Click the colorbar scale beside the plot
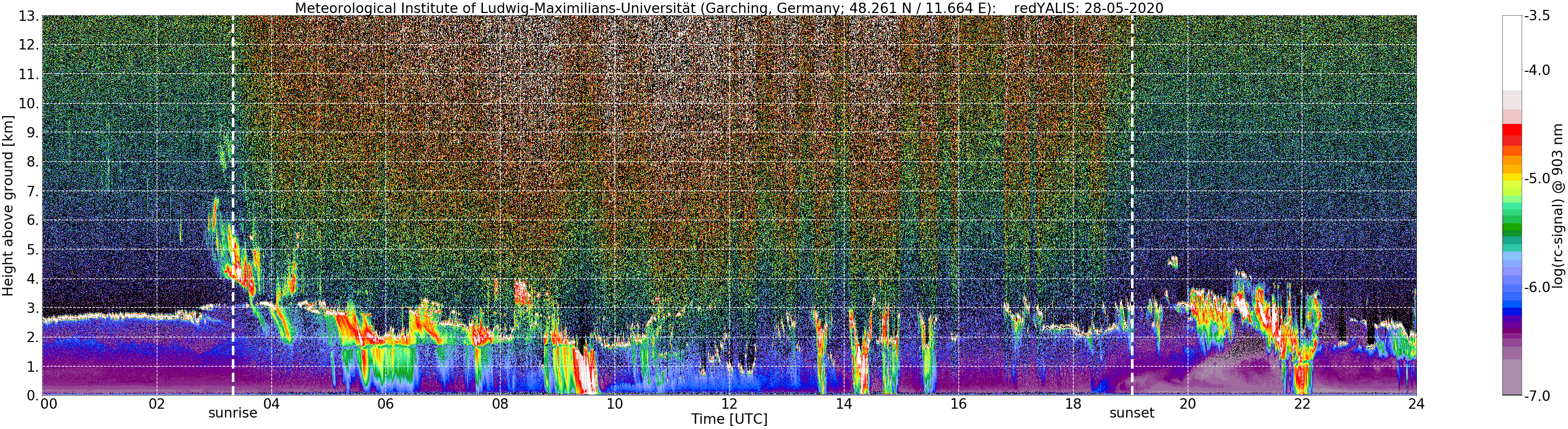Image resolution: width=1568 pixels, height=429 pixels. [x=1512, y=205]
